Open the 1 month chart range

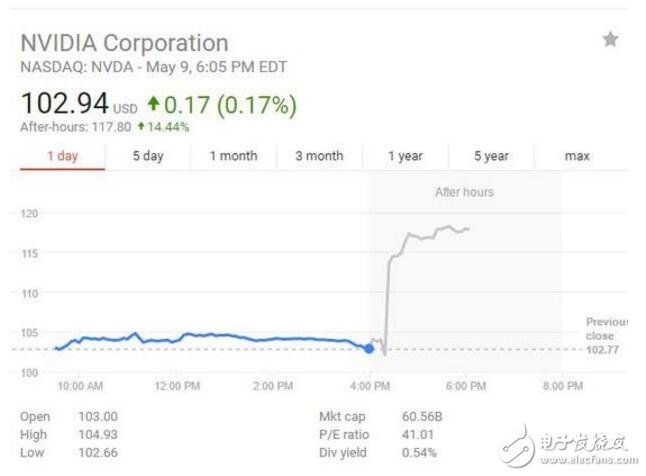point(233,156)
